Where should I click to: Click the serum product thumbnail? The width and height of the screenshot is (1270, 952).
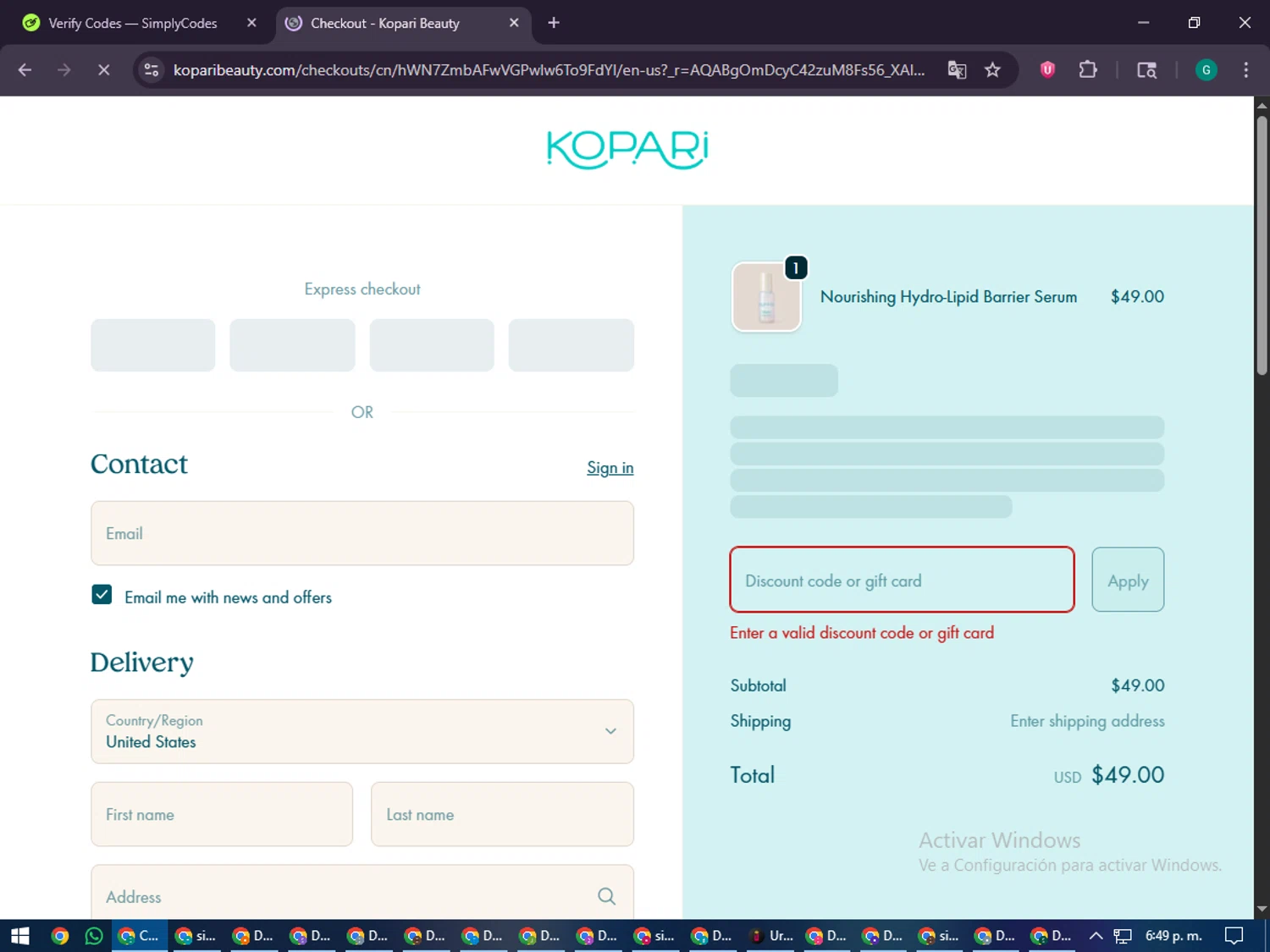click(x=766, y=297)
